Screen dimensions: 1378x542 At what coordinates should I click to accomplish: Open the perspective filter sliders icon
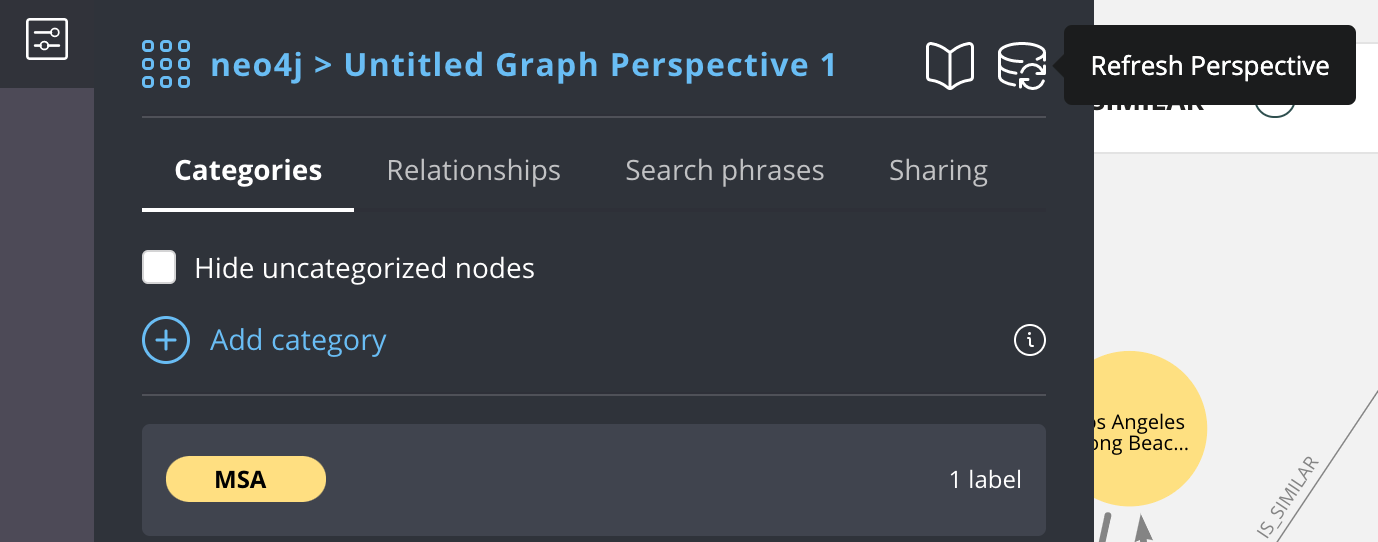tap(46, 40)
